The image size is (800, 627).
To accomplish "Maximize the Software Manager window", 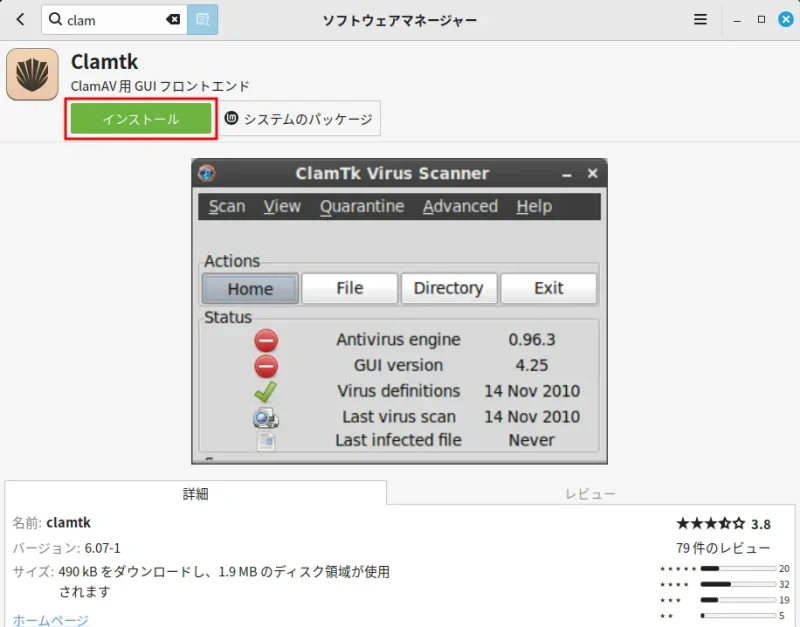I will point(761,19).
